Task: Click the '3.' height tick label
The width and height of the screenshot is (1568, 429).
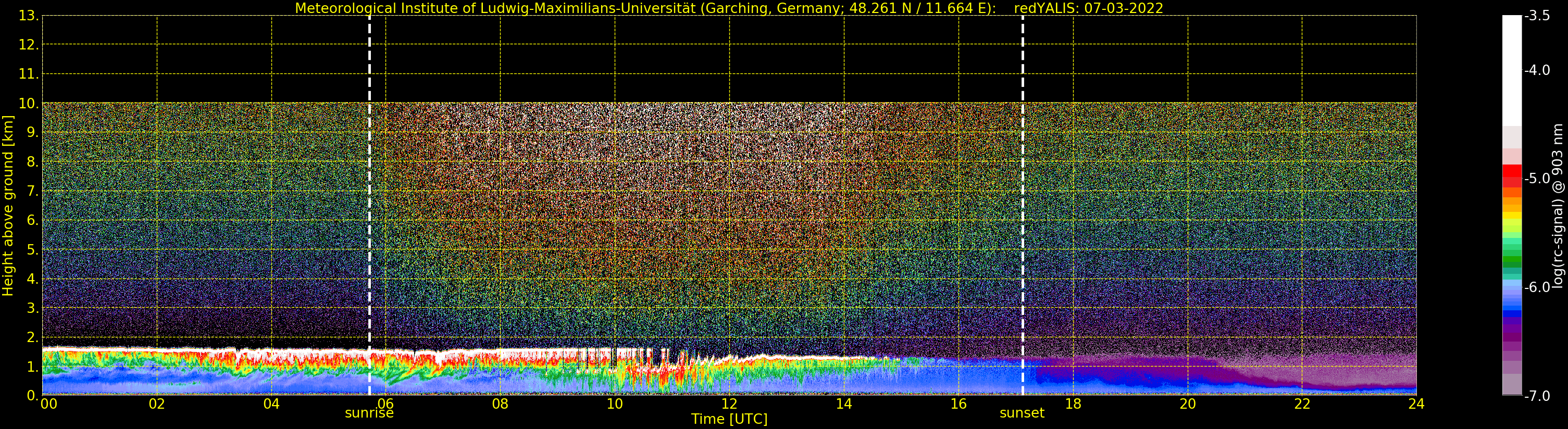Action: pos(32,308)
